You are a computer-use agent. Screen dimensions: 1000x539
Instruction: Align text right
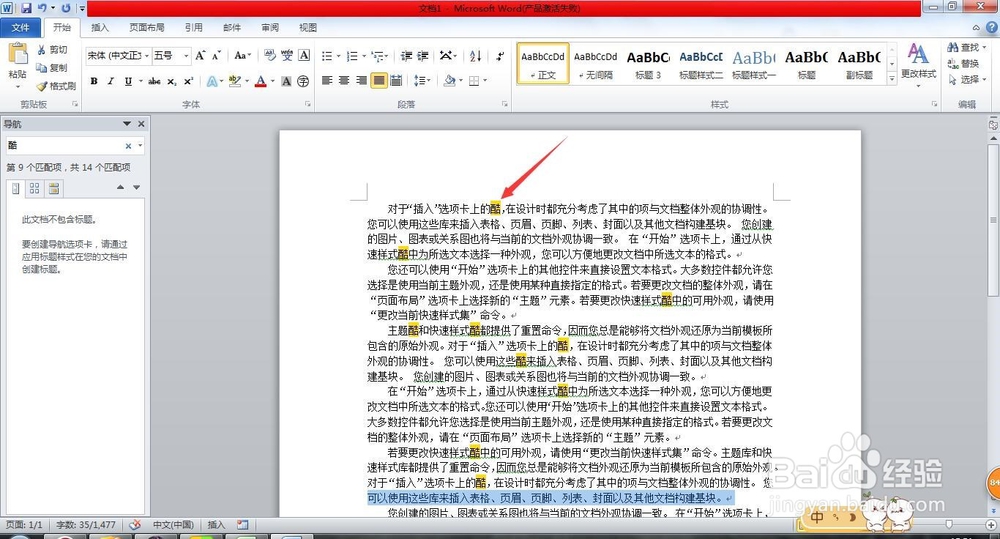(361, 80)
